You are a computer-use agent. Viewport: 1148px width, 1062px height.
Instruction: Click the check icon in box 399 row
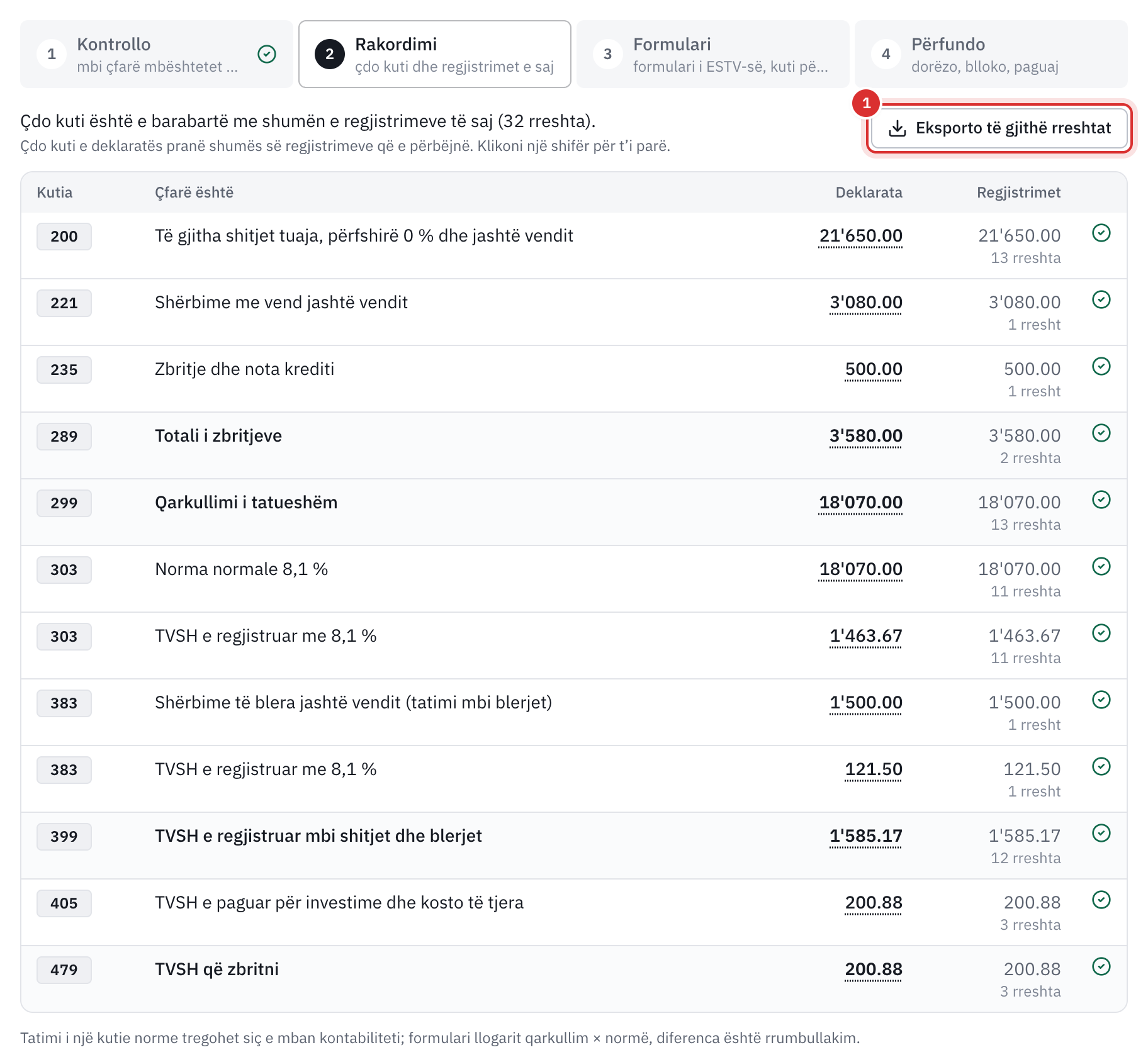click(1101, 834)
